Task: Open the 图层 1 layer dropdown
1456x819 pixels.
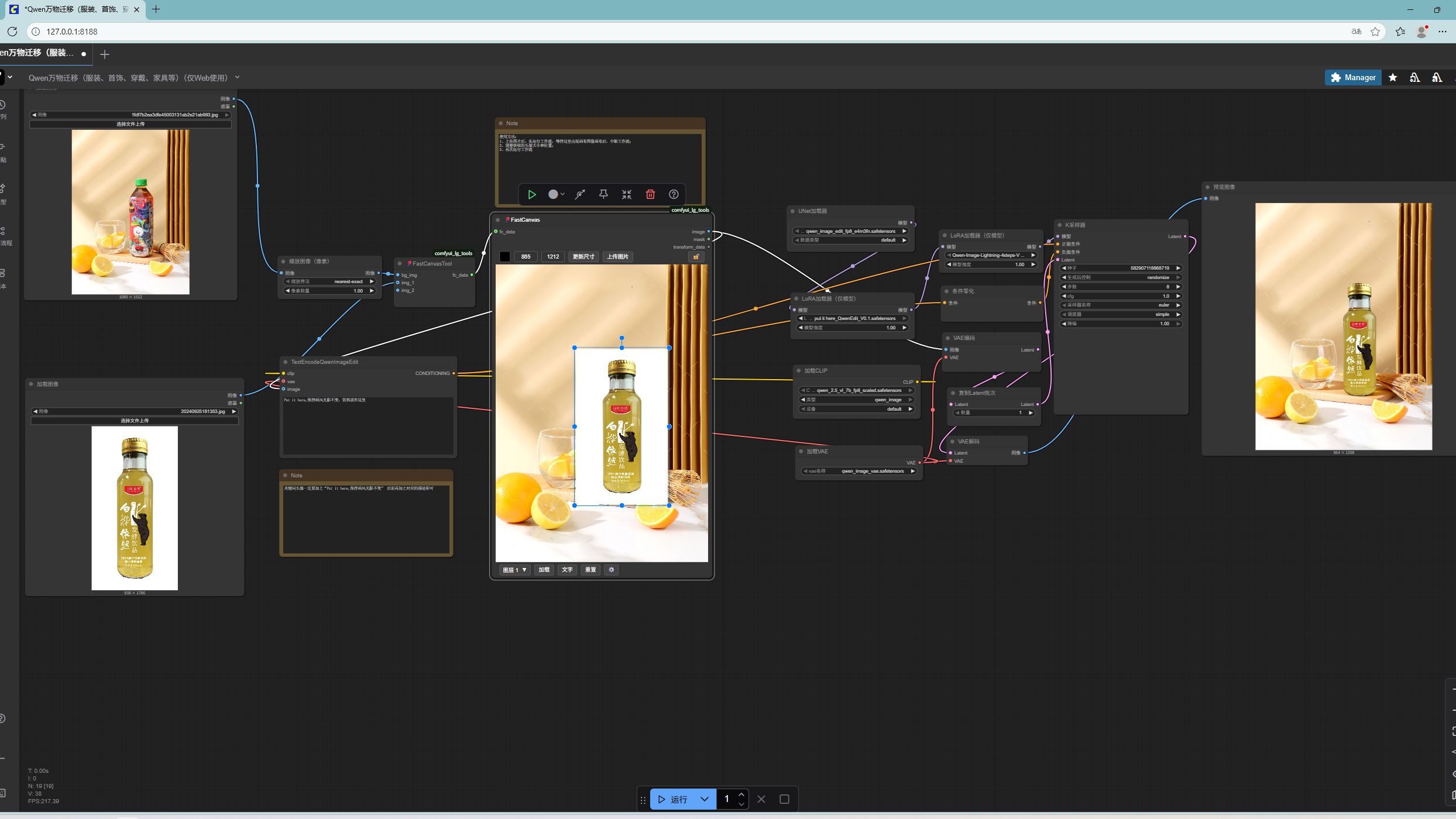Action: [514, 570]
